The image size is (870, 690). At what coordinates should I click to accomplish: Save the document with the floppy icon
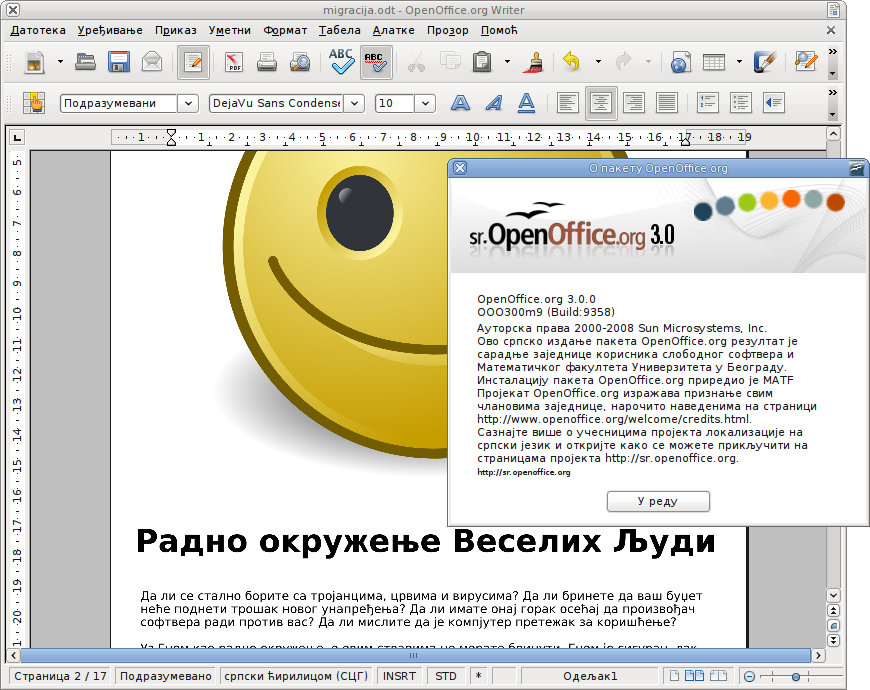119,62
